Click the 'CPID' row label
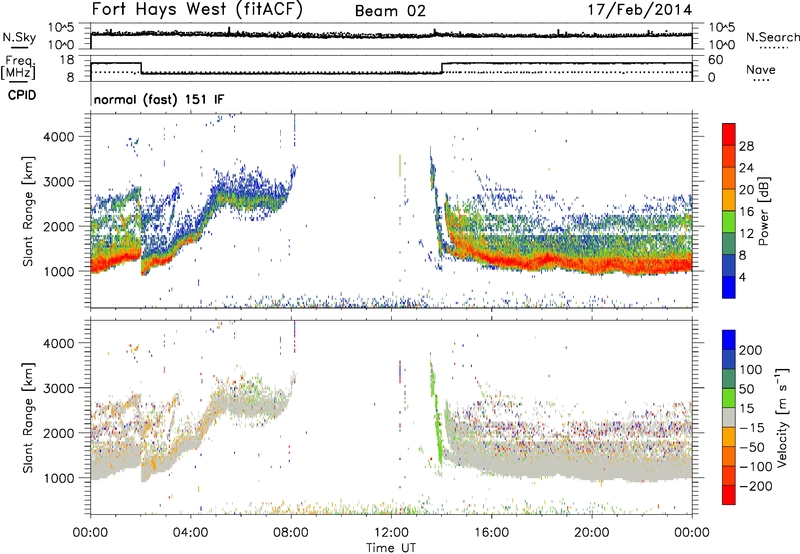This screenshot has width=800, height=554. point(22,95)
